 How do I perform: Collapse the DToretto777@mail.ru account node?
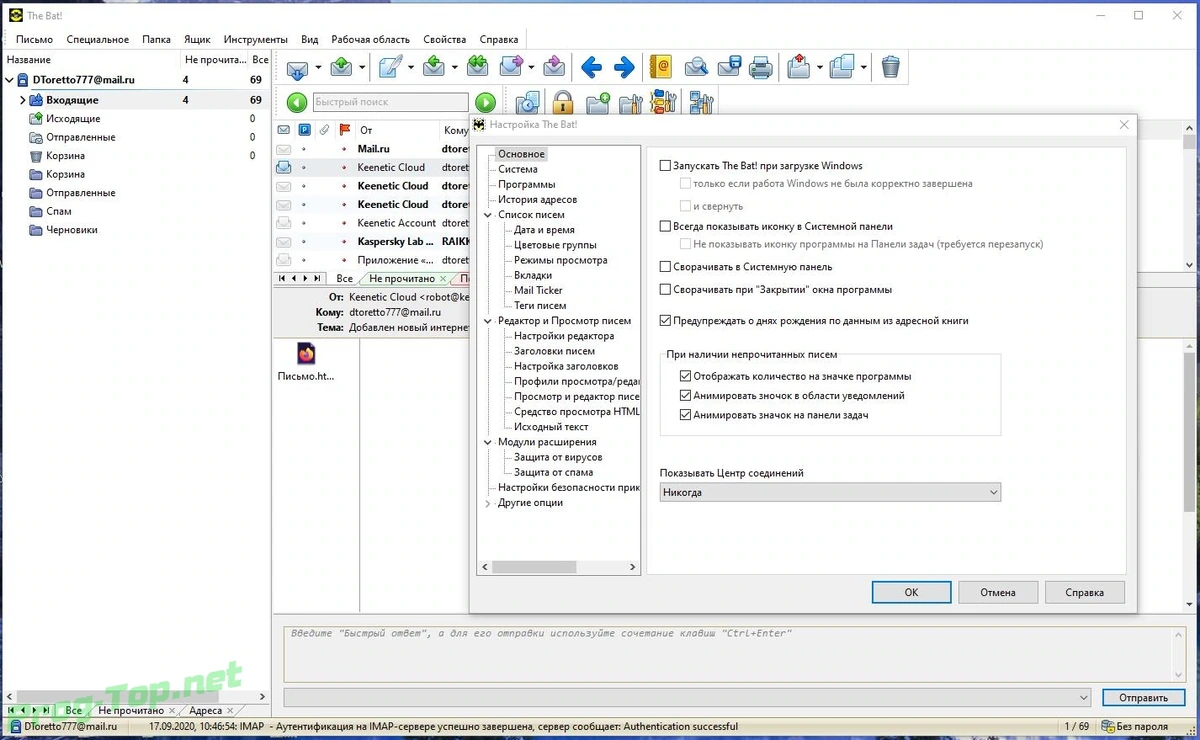click(10, 80)
